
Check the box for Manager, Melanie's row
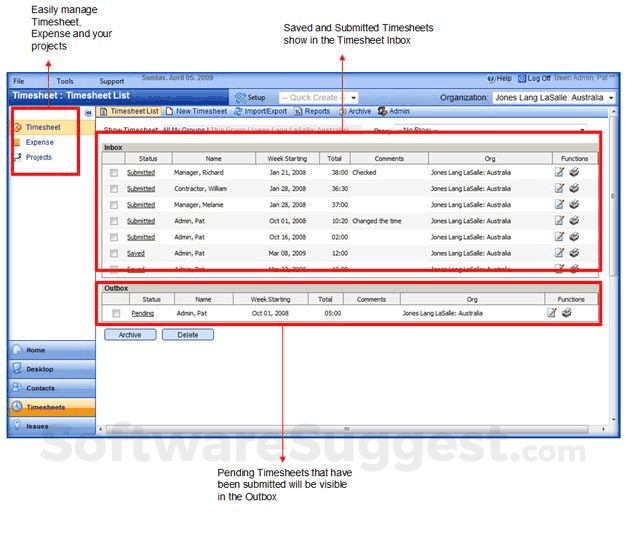click(x=114, y=205)
